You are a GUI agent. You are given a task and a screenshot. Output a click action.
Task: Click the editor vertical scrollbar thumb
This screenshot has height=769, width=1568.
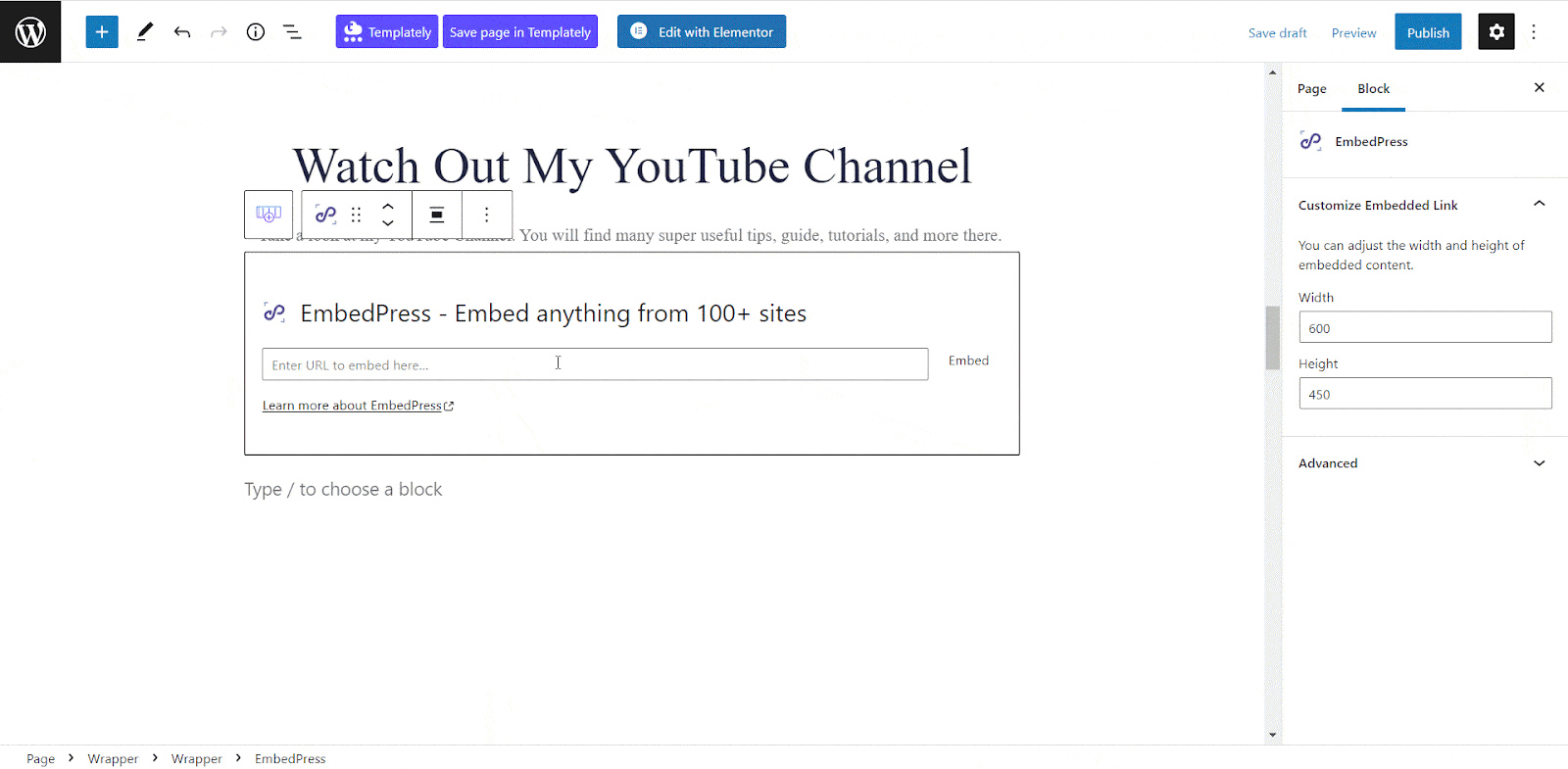pos(1273,337)
